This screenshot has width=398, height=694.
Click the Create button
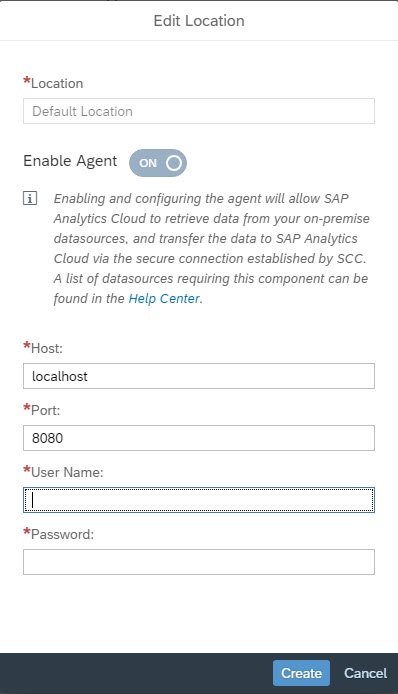point(301,673)
